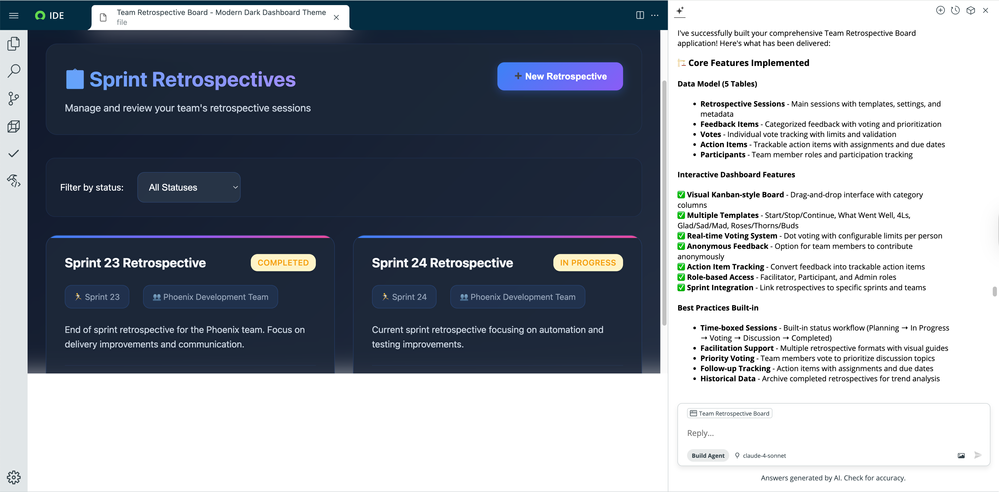Click the Filter by status label
Image resolution: width=999 pixels, height=492 pixels.
[92, 187]
